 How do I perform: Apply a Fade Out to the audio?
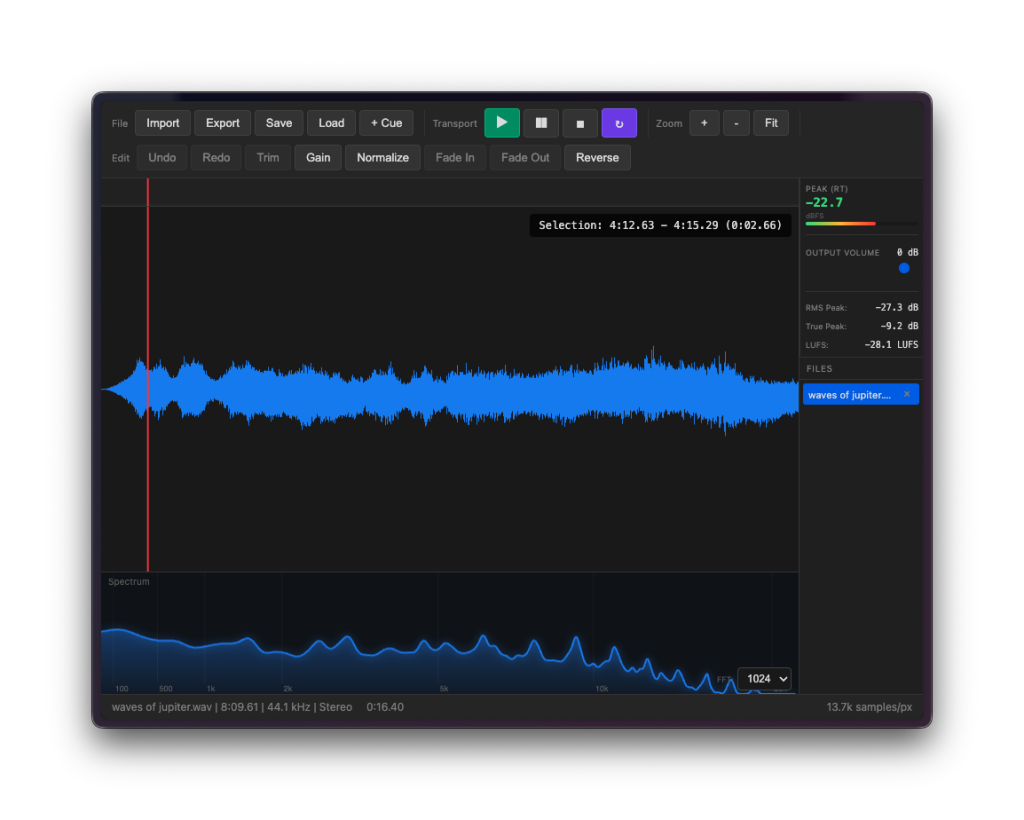524,157
